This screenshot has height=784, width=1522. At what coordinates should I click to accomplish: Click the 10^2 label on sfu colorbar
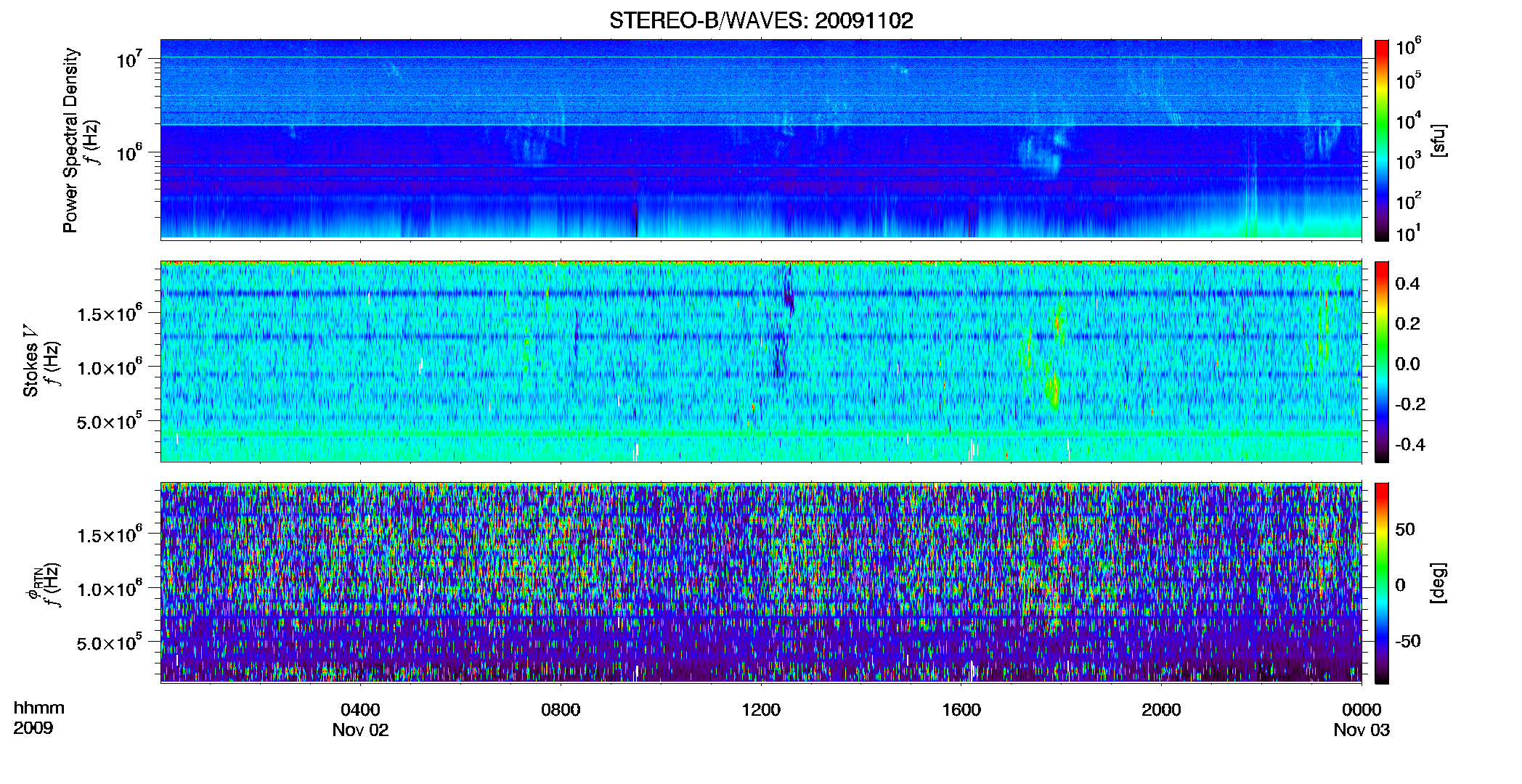1409,201
